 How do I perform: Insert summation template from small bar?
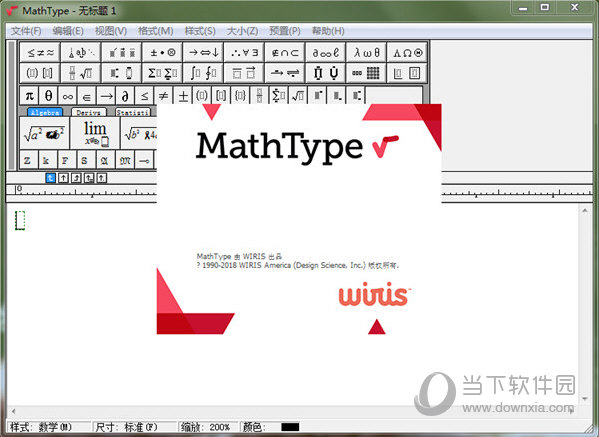tap(279, 95)
